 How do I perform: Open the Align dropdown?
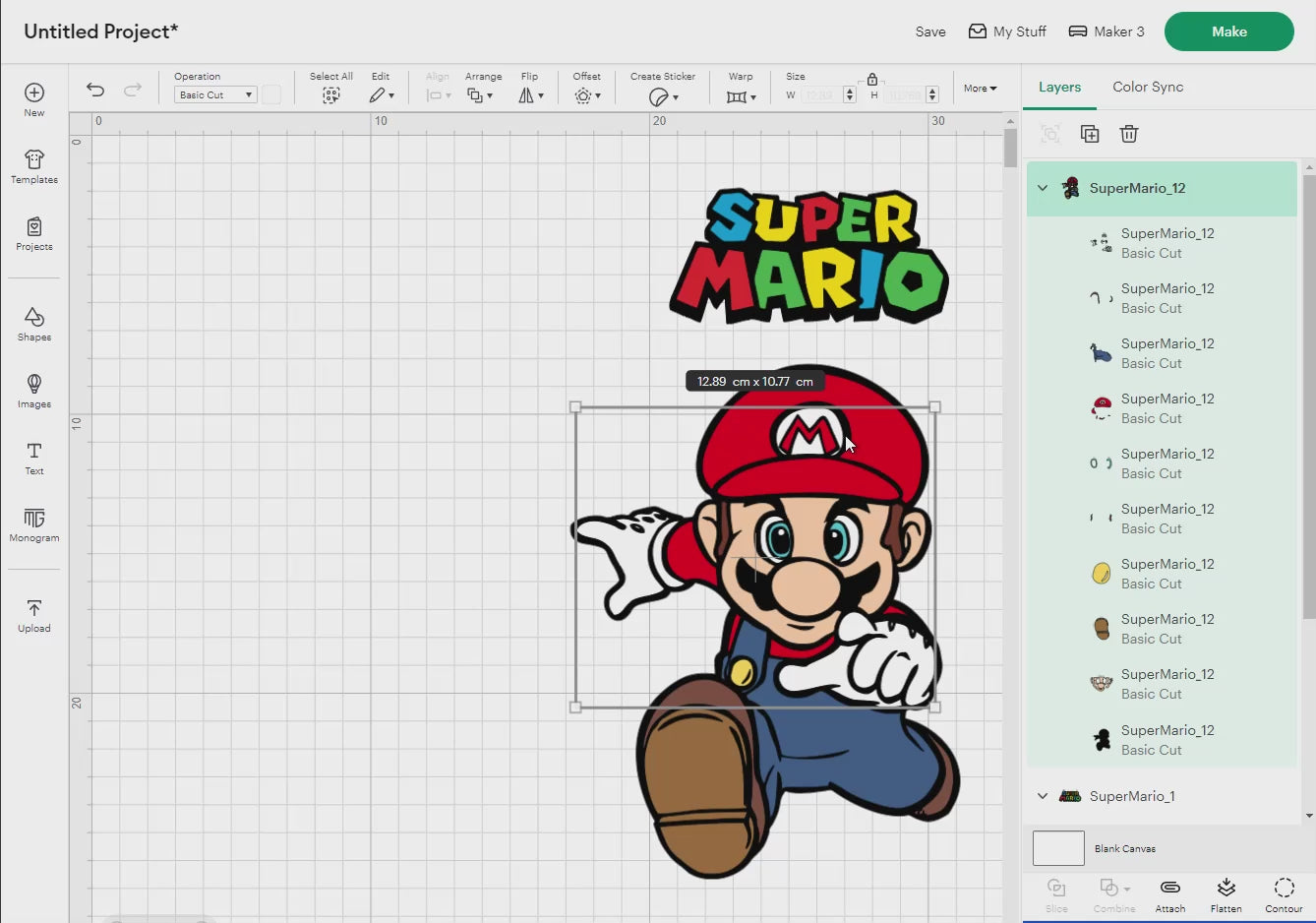pyautogui.click(x=439, y=95)
